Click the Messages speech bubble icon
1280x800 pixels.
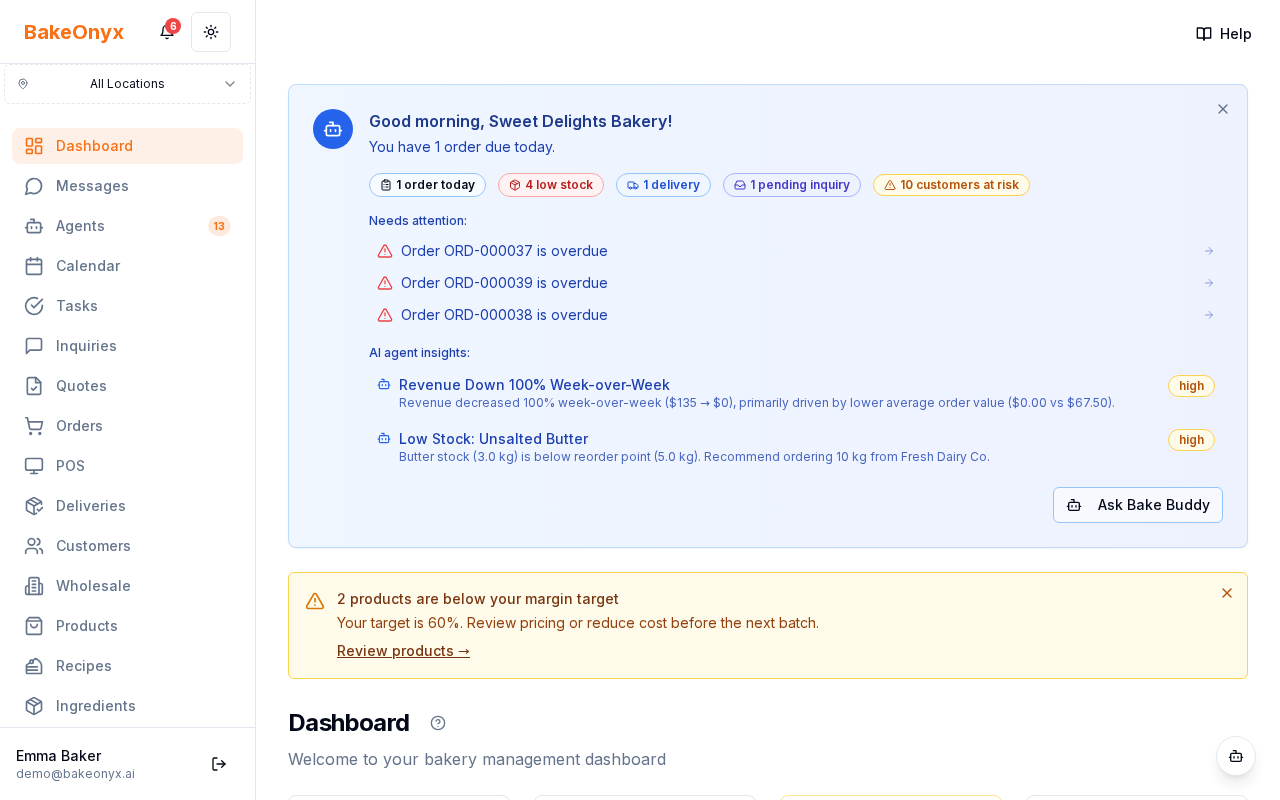(x=34, y=186)
